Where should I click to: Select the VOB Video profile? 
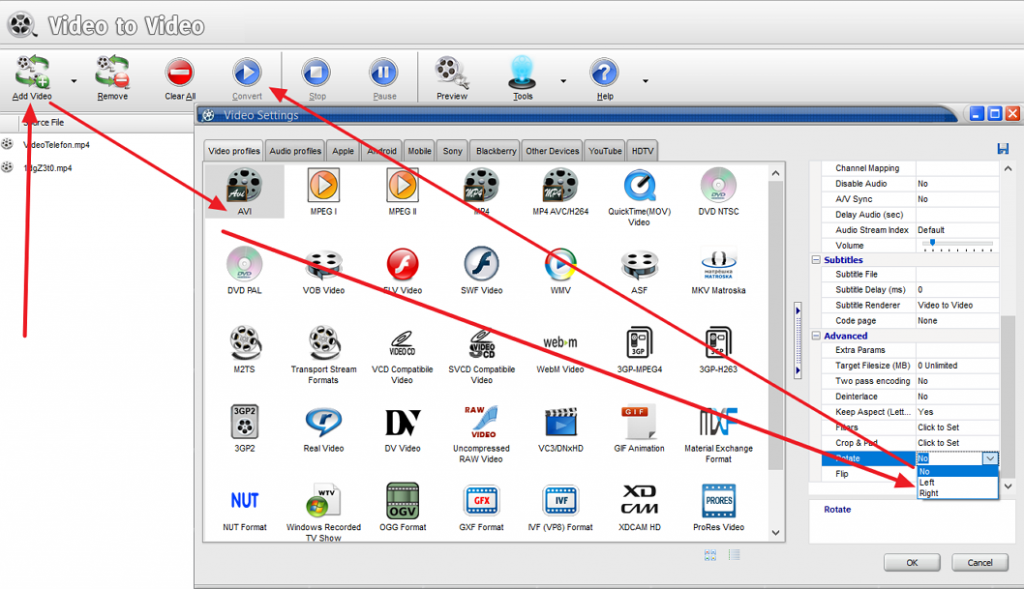pyautogui.click(x=323, y=270)
